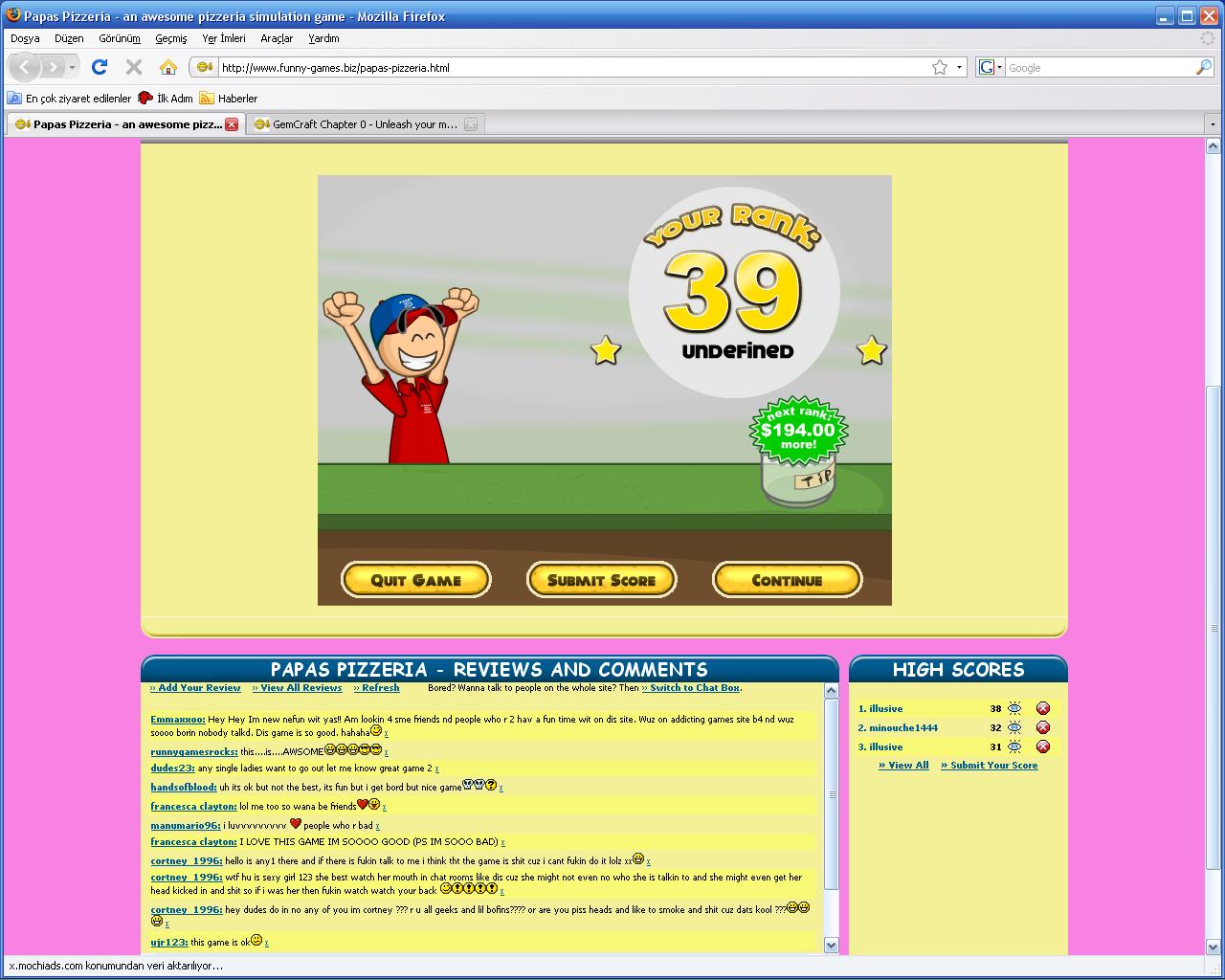Click the comments scrollbar up arrow
This screenshot has height=980, width=1225.
[x=831, y=691]
